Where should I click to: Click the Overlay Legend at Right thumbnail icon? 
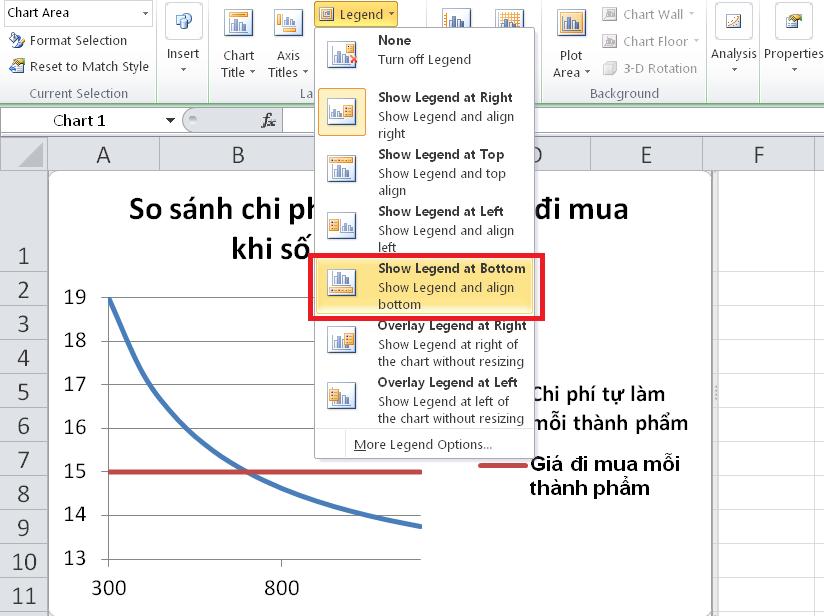(x=342, y=339)
